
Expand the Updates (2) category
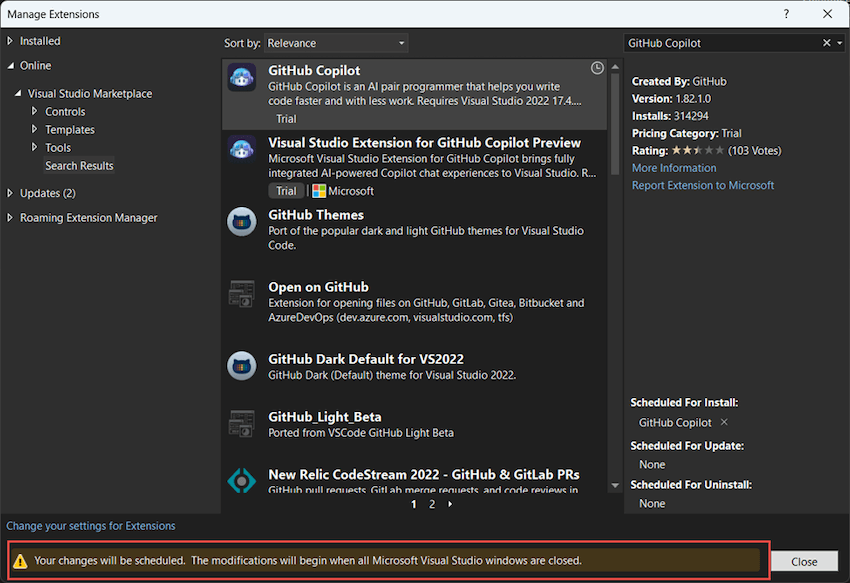pos(11,193)
